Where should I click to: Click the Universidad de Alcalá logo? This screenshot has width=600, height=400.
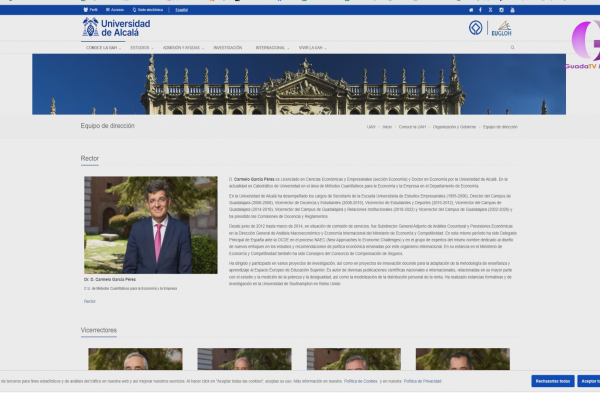(x=116, y=27)
